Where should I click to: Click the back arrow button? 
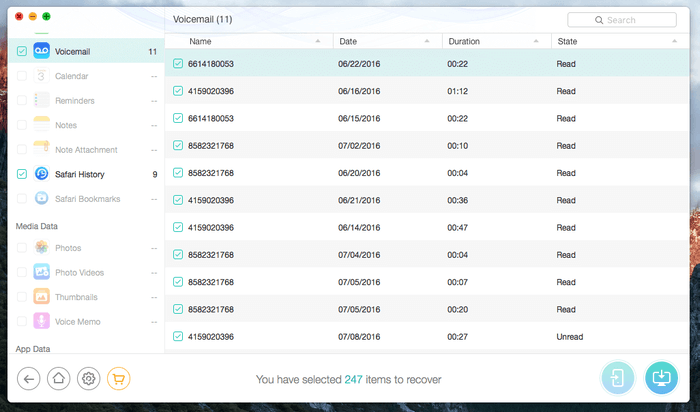click(29, 378)
